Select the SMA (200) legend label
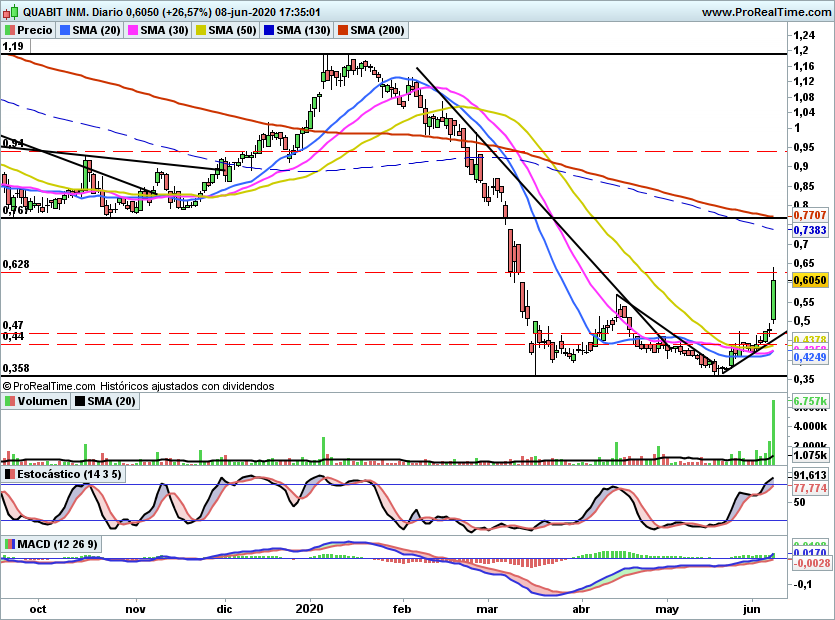The image size is (835, 620). point(377,30)
